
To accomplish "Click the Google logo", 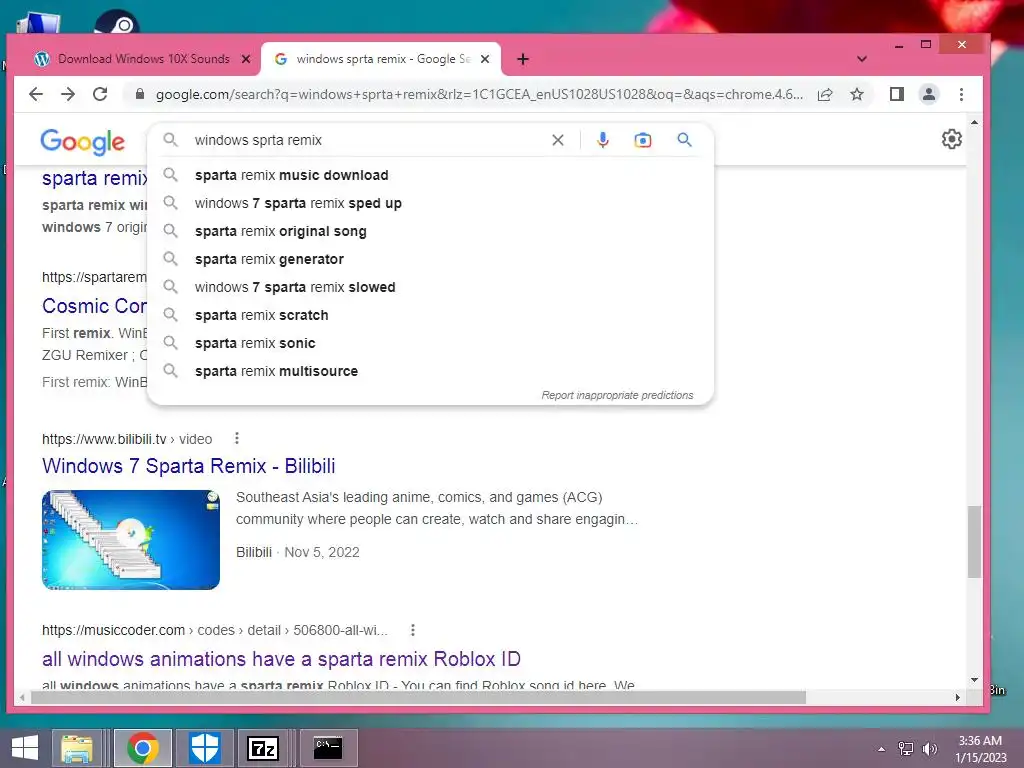I will 82,142.
